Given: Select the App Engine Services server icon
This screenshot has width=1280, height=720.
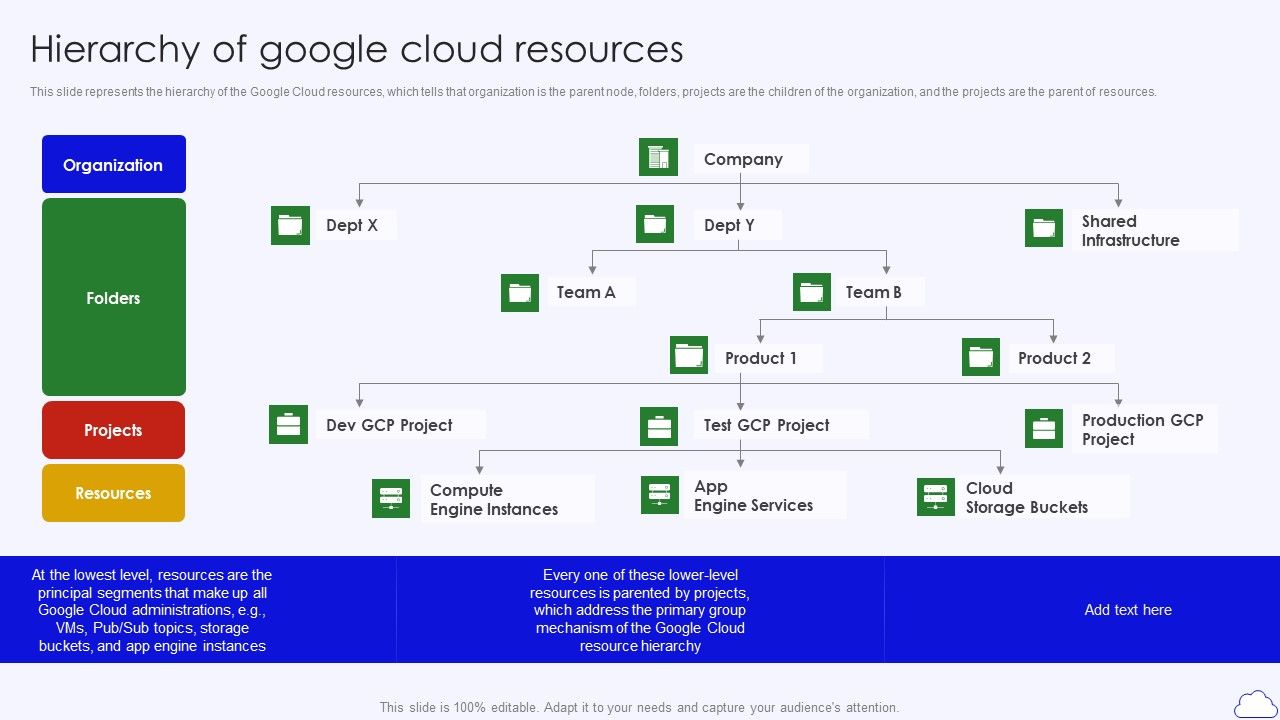Looking at the screenshot, I should tap(658, 494).
